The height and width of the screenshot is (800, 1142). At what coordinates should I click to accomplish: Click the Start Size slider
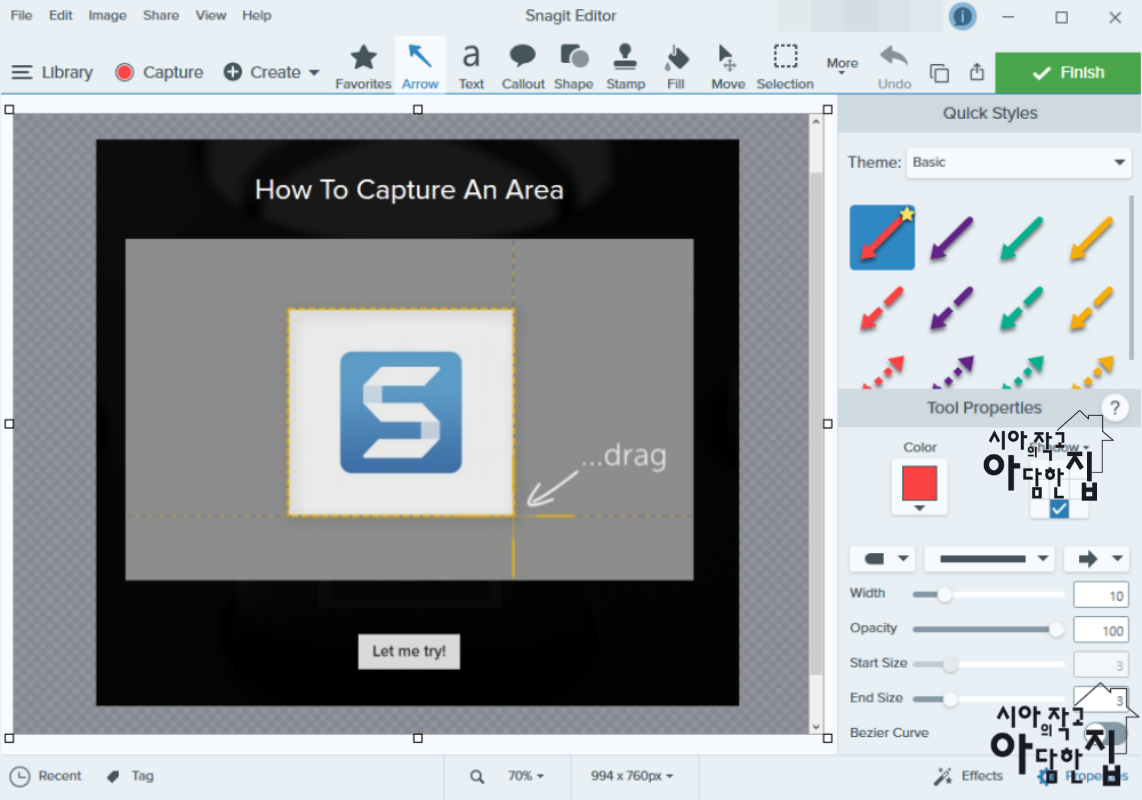pyautogui.click(x=988, y=664)
